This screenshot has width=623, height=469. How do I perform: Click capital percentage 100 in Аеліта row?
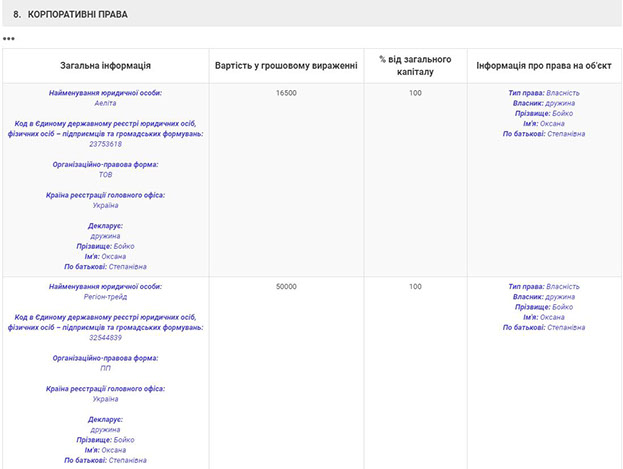414,92
